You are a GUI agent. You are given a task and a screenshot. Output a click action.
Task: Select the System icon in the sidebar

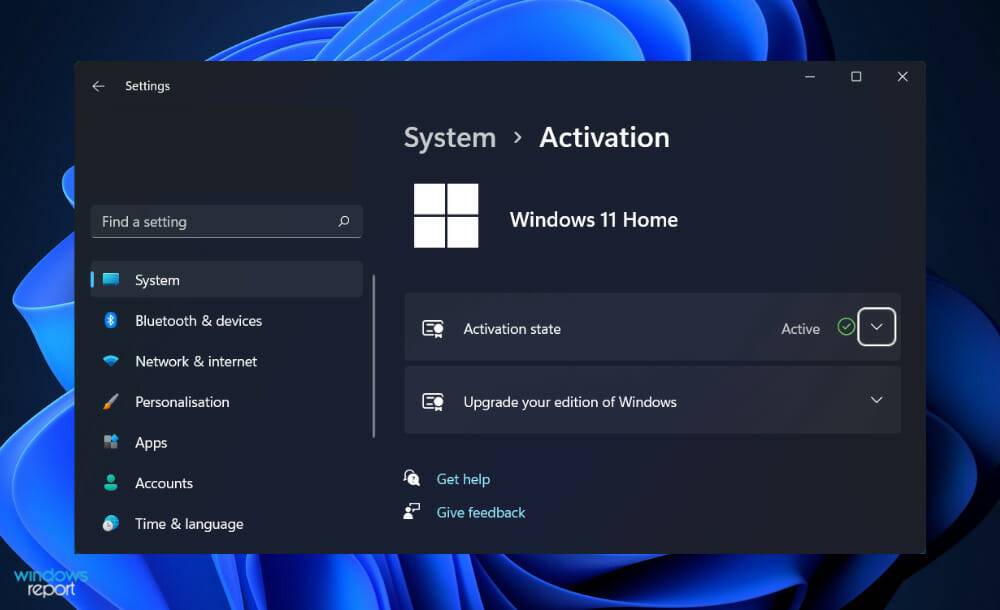[112, 280]
